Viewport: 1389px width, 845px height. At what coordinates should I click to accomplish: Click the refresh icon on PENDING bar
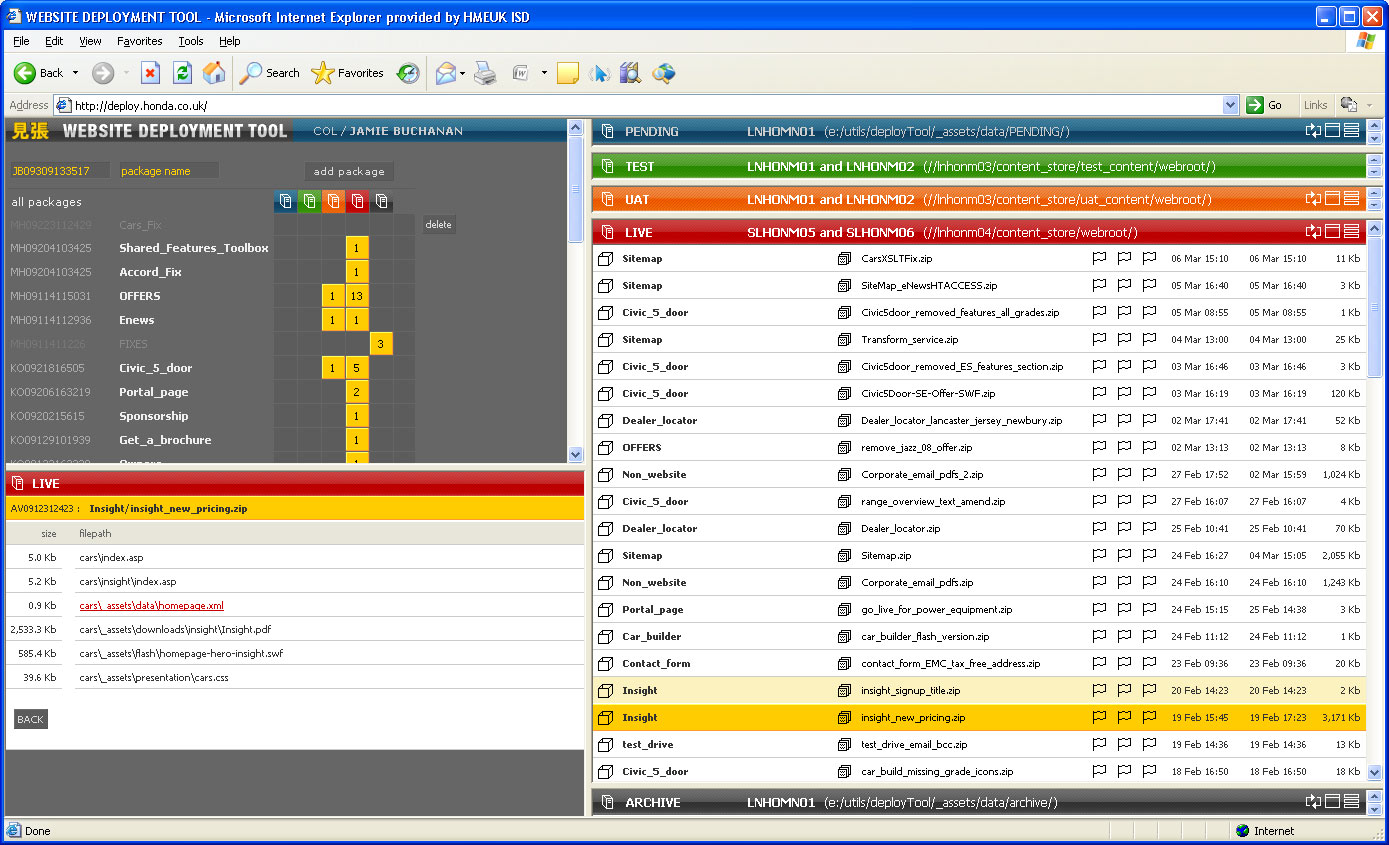coord(1313,131)
